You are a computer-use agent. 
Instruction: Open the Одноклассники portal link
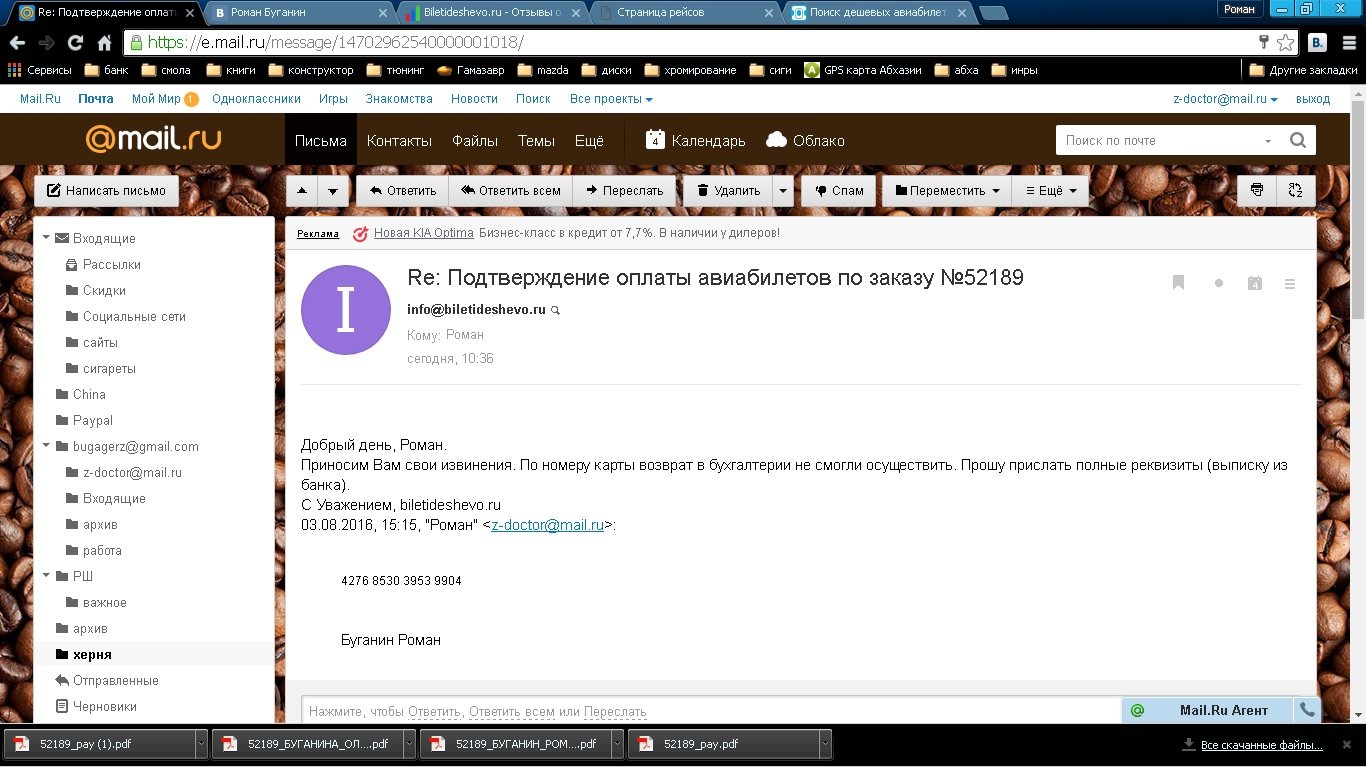pos(256,99)
